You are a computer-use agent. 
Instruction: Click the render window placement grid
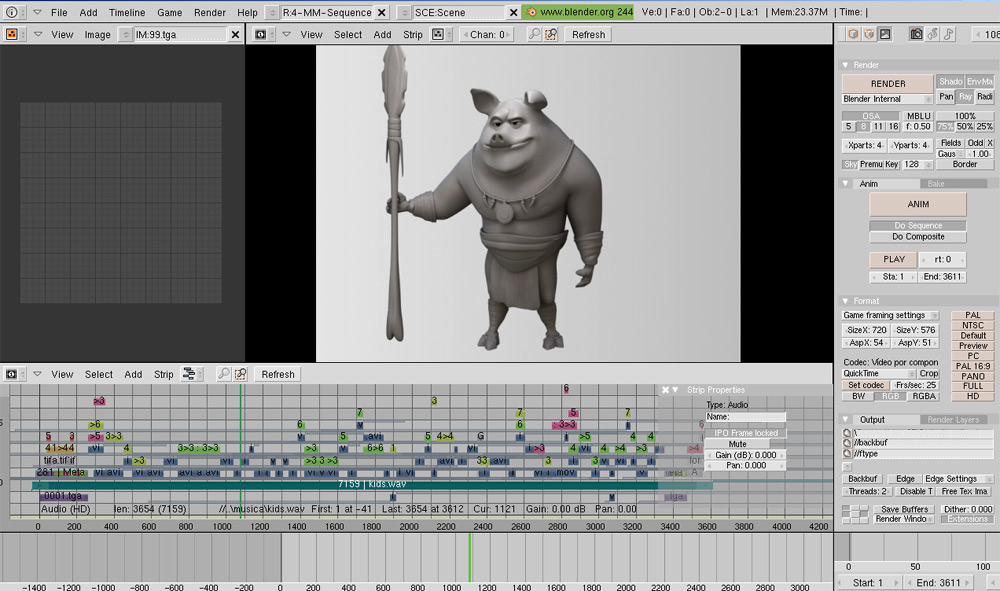tap(855, 514)
